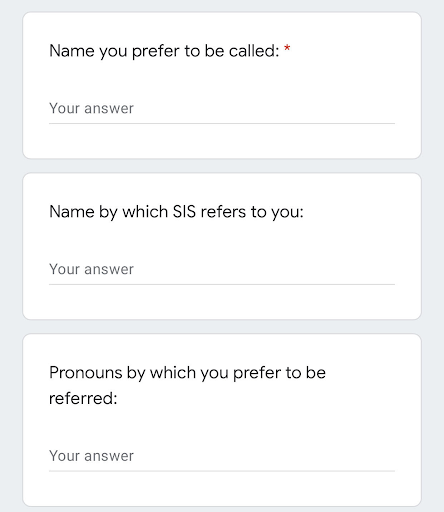Click the "Pronouns by which you prefer to be" heading line
The image size is (444, 512).
[187, 373]
